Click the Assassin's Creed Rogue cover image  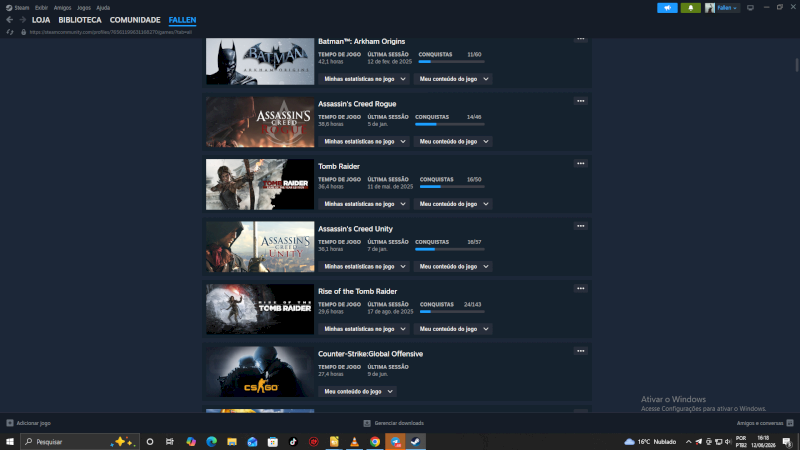coord(260,122)
